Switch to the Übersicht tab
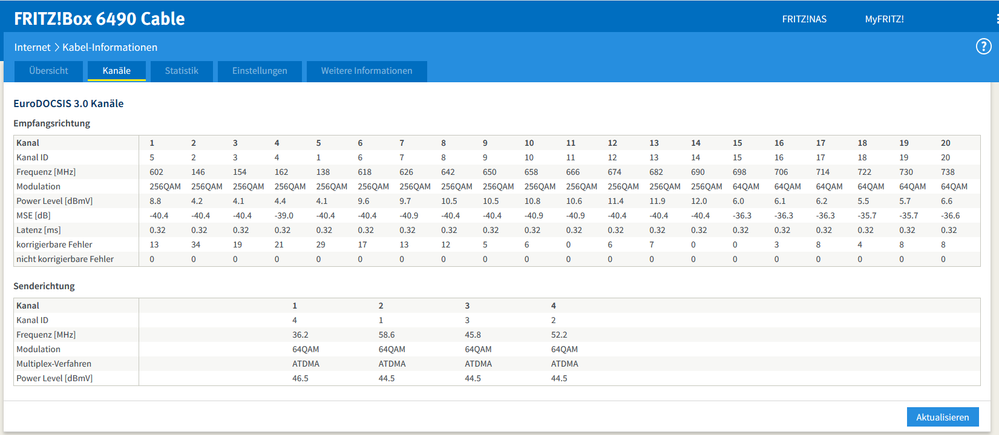 48,71
